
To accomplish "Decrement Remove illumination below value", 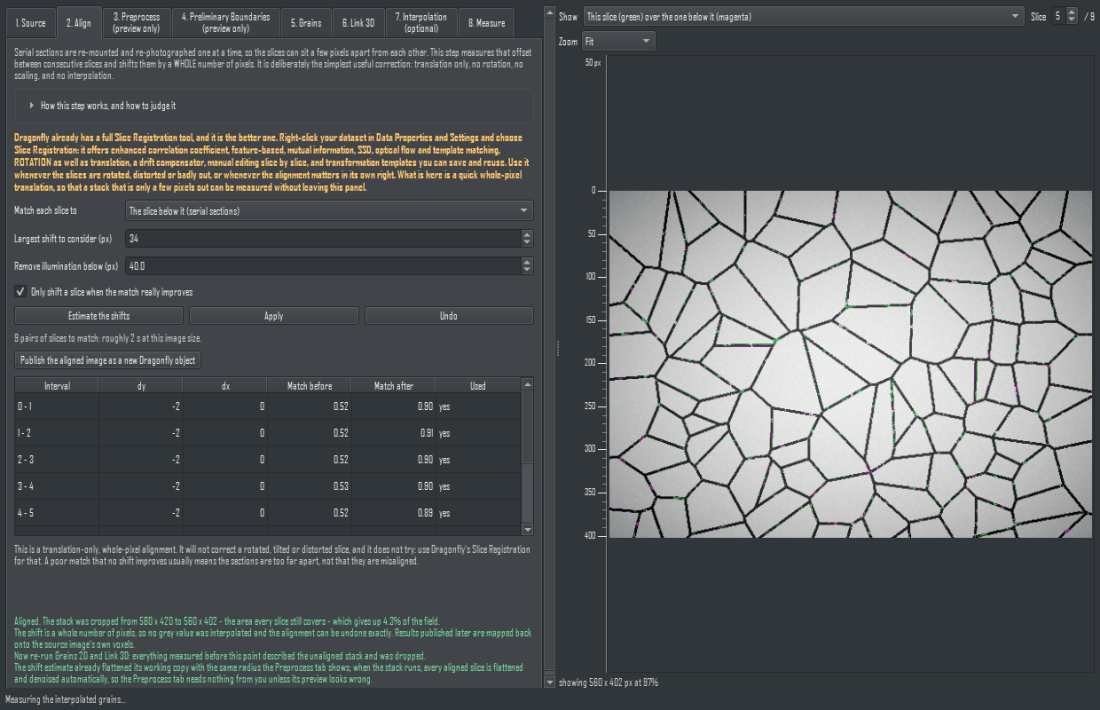I will [527, 270].
